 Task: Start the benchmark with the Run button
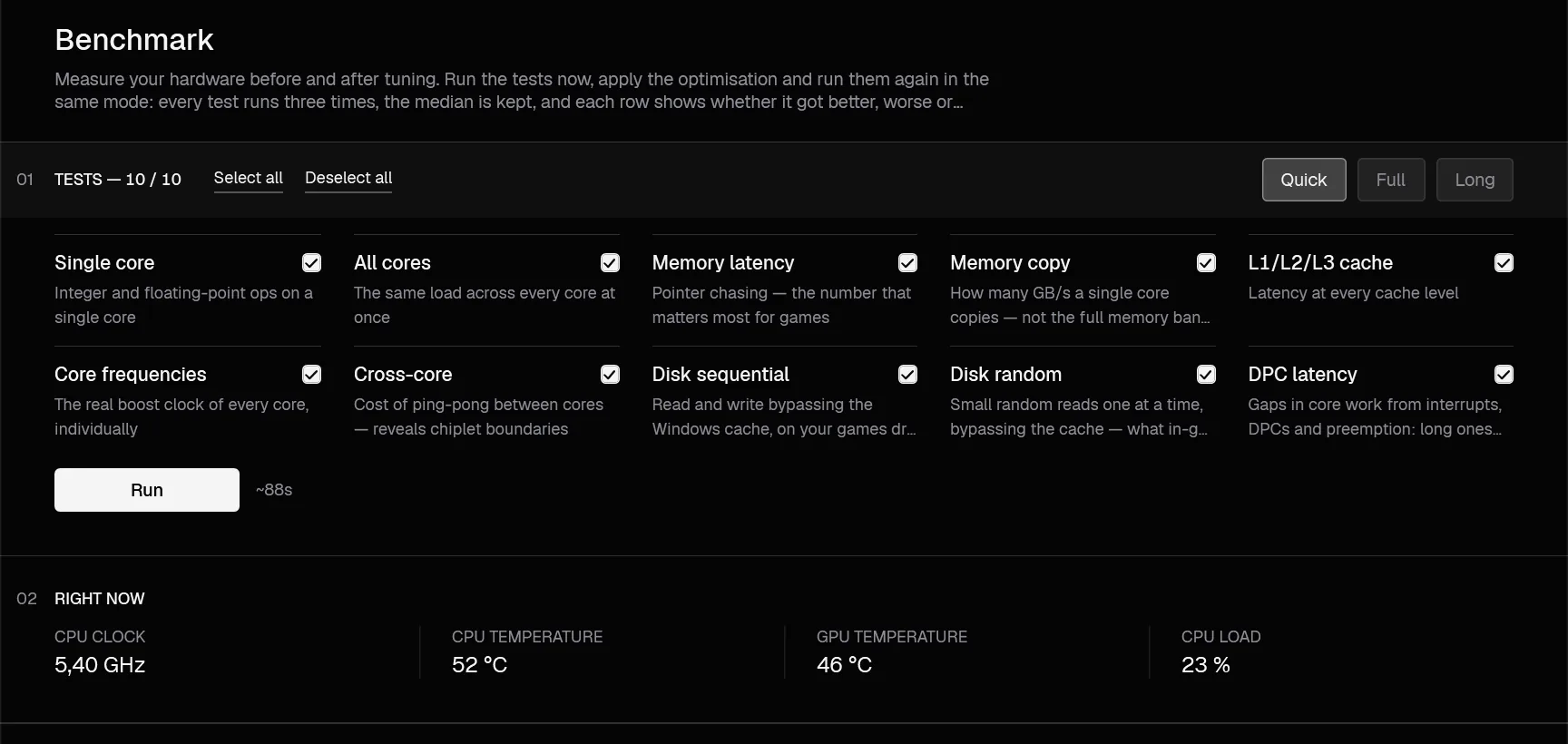[147, 490]
